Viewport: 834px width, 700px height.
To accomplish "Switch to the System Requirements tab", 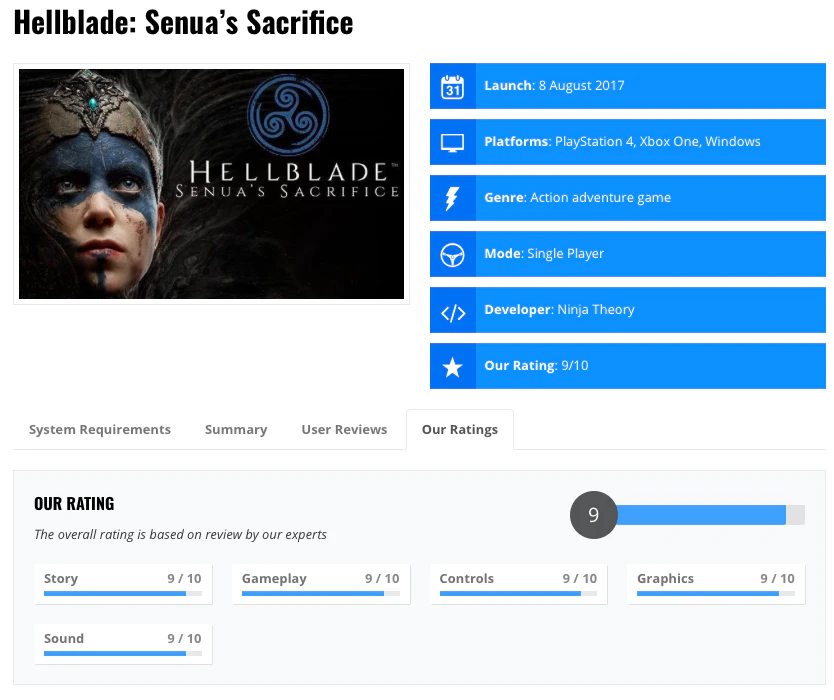I will [x=99, y=429].
